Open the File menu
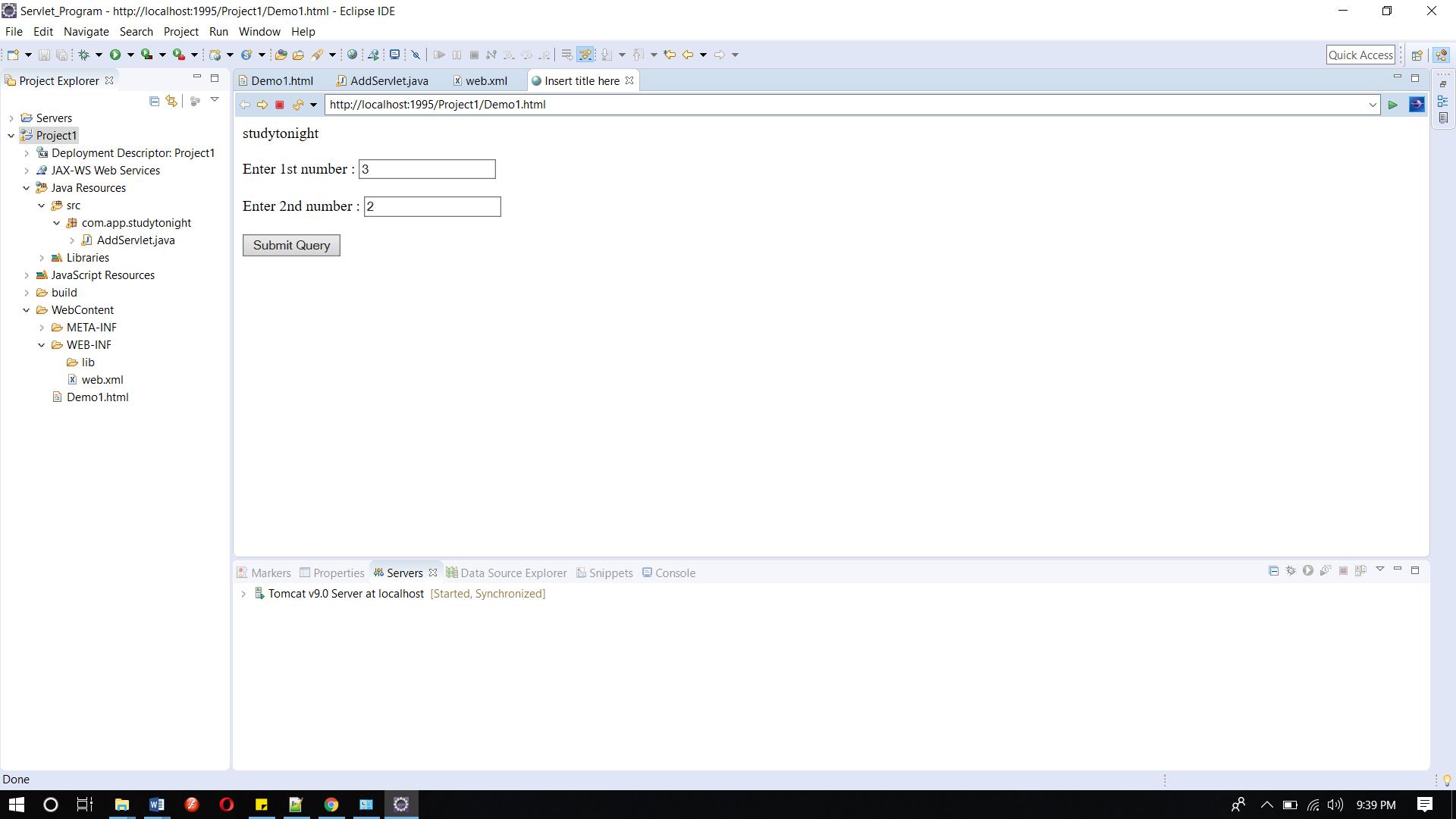This screenshot has height=819, width=1456. pyautogui.click(x=14, y=32)
